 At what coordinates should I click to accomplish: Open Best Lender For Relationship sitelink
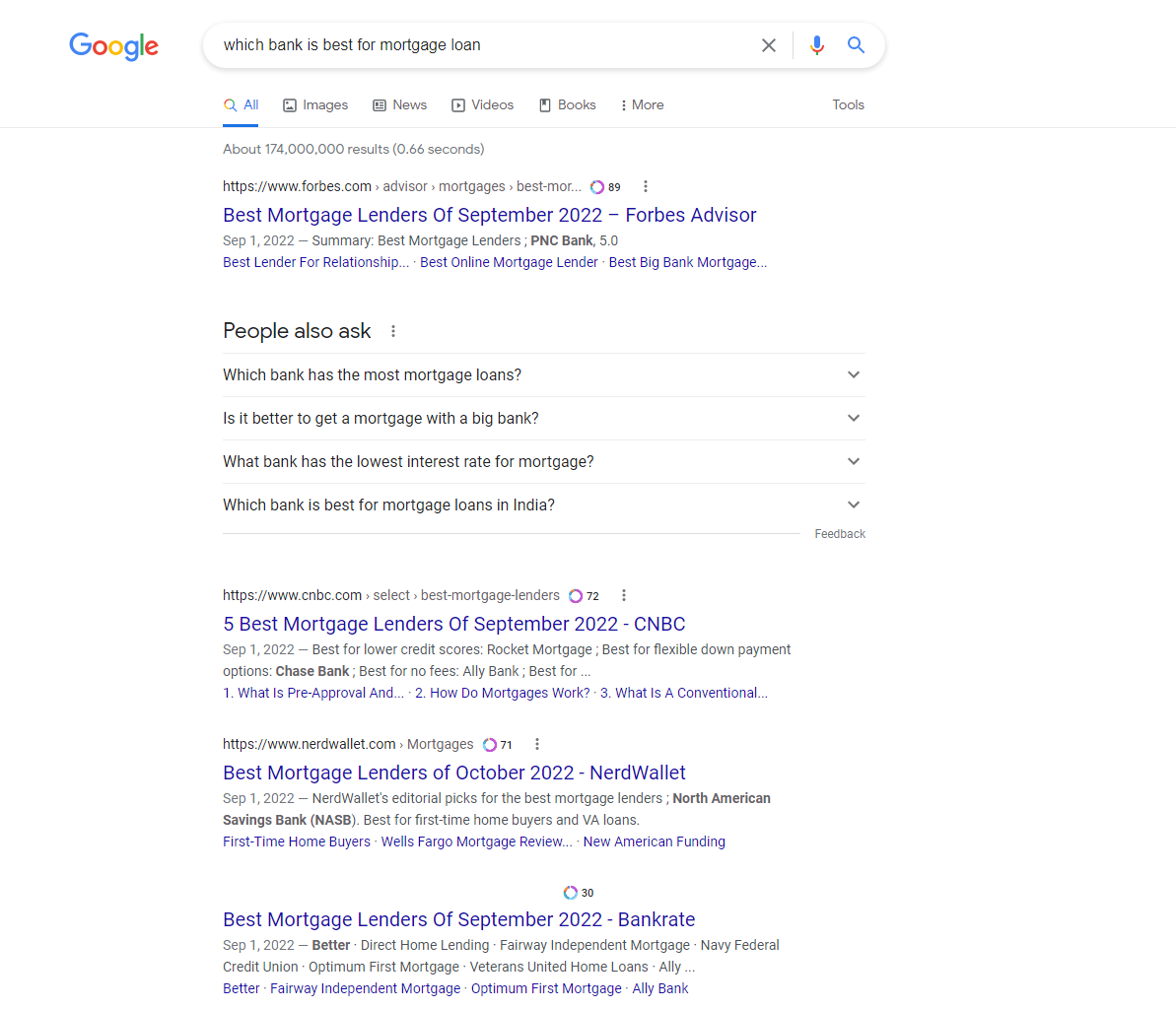(x=315, y=262)
